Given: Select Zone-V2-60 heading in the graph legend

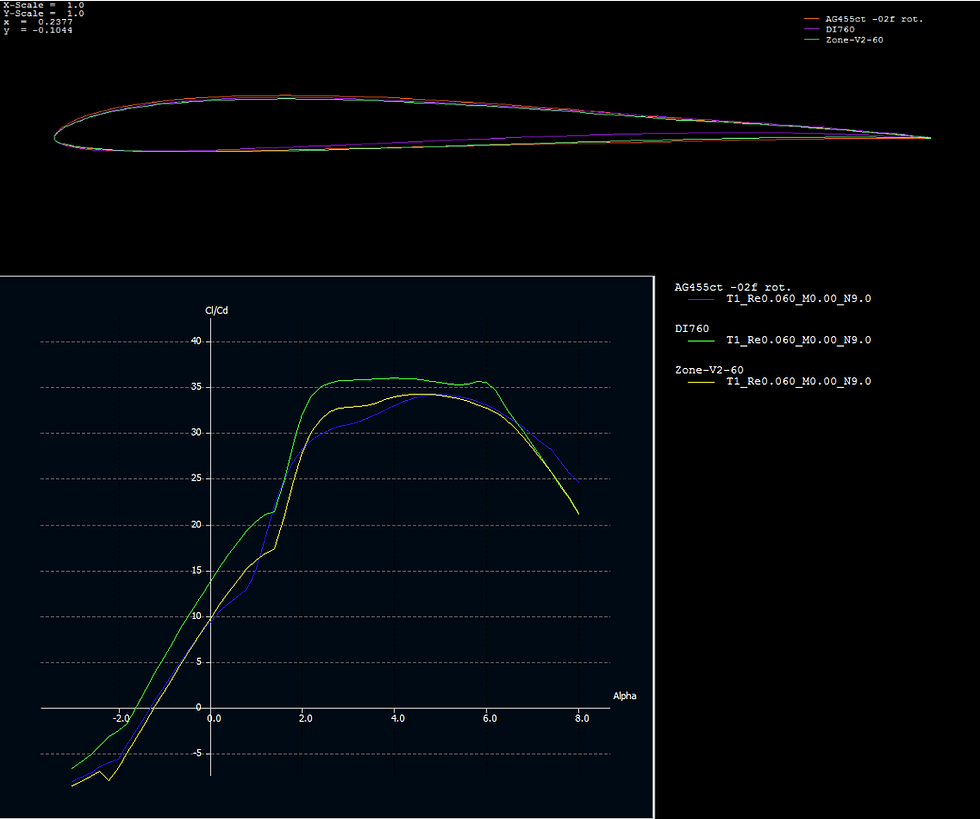Looking at the screenshot, I should (x=709, y=370).
